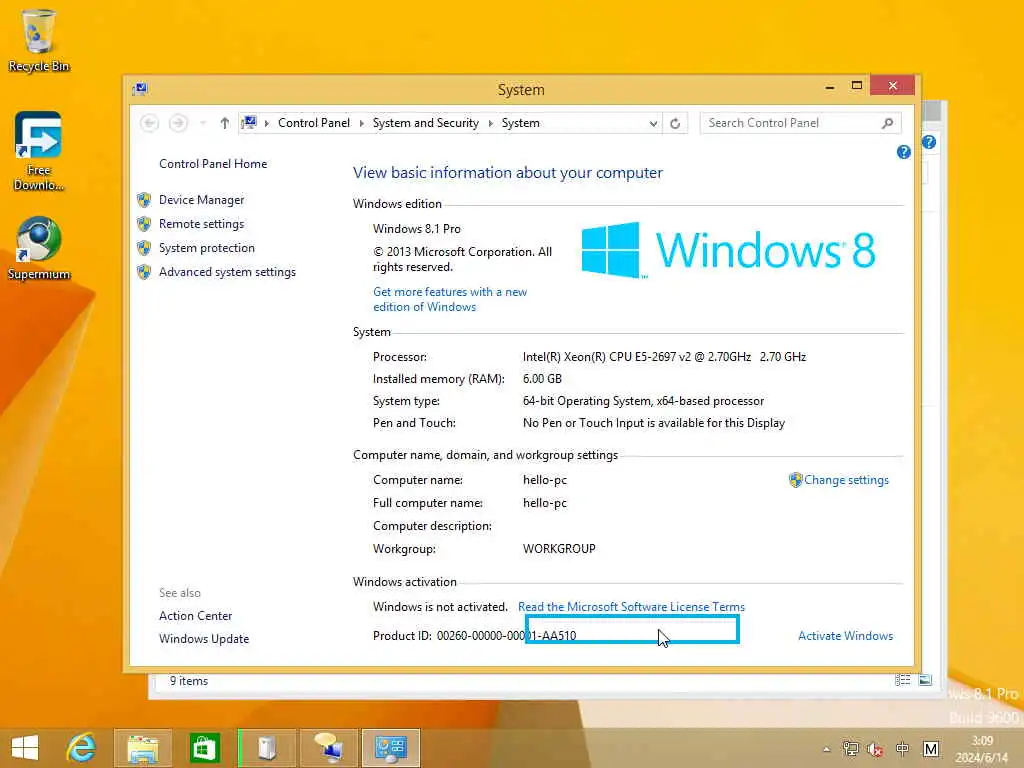Toggle the M input mode indicator
The height and width of the screenshot is (768, 1024).
point(931,748)
